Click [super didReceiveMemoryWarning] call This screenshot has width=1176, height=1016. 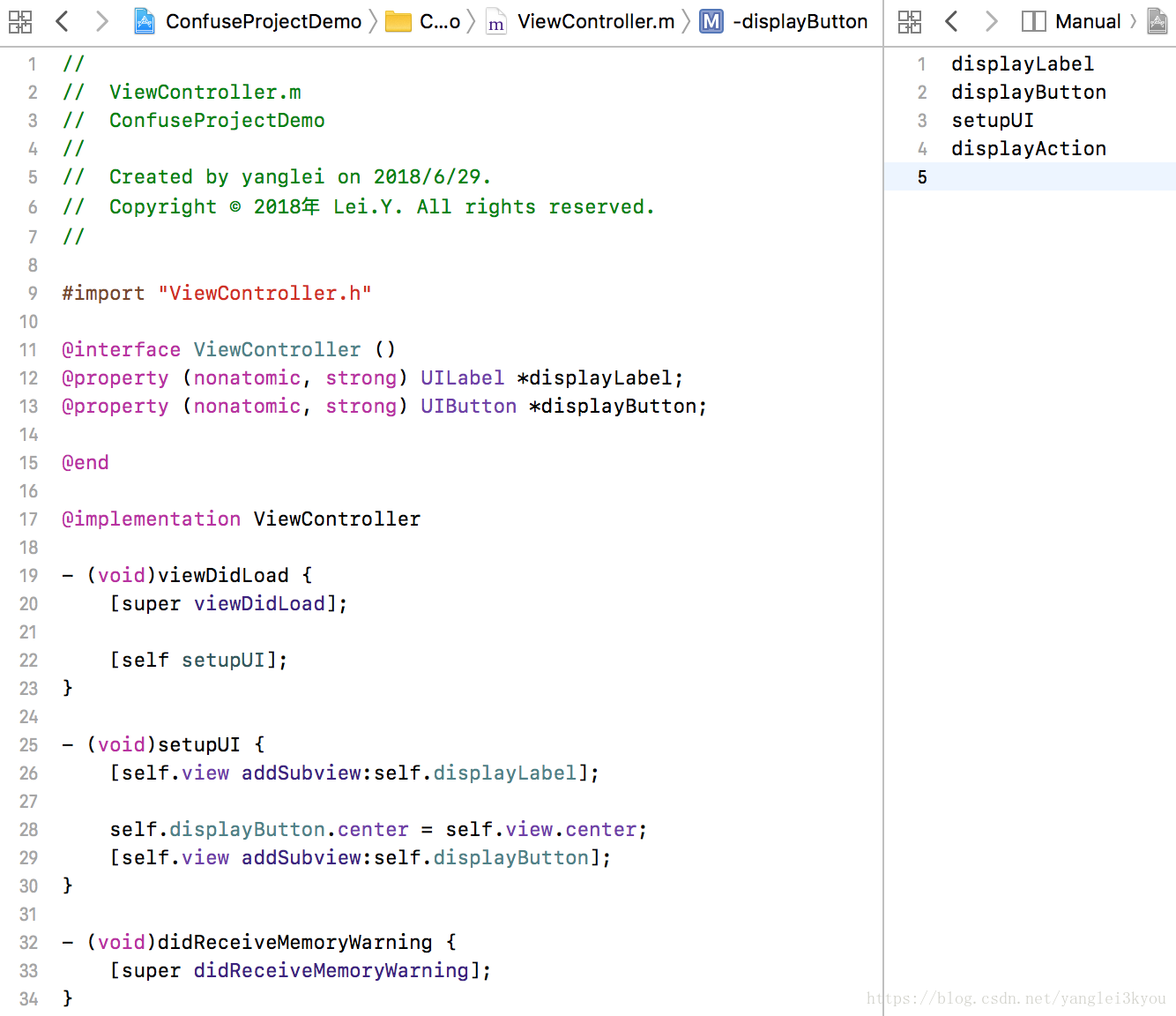pyautogui.click(x=301, y=970)
